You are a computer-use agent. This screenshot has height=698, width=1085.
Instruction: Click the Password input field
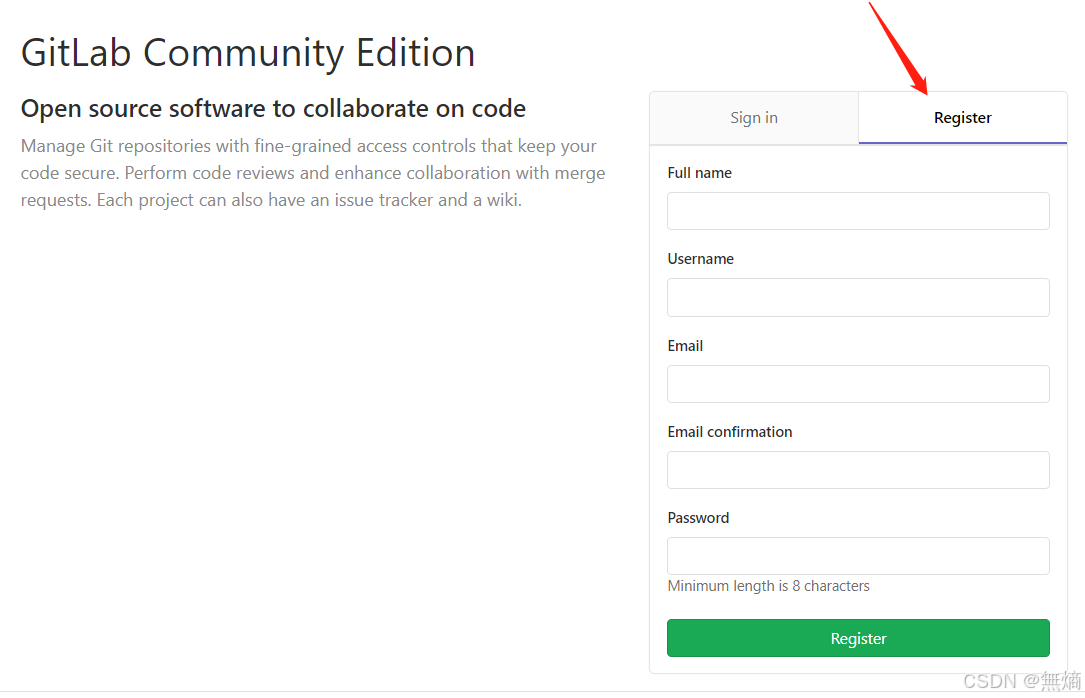click(x=858, y=555)
